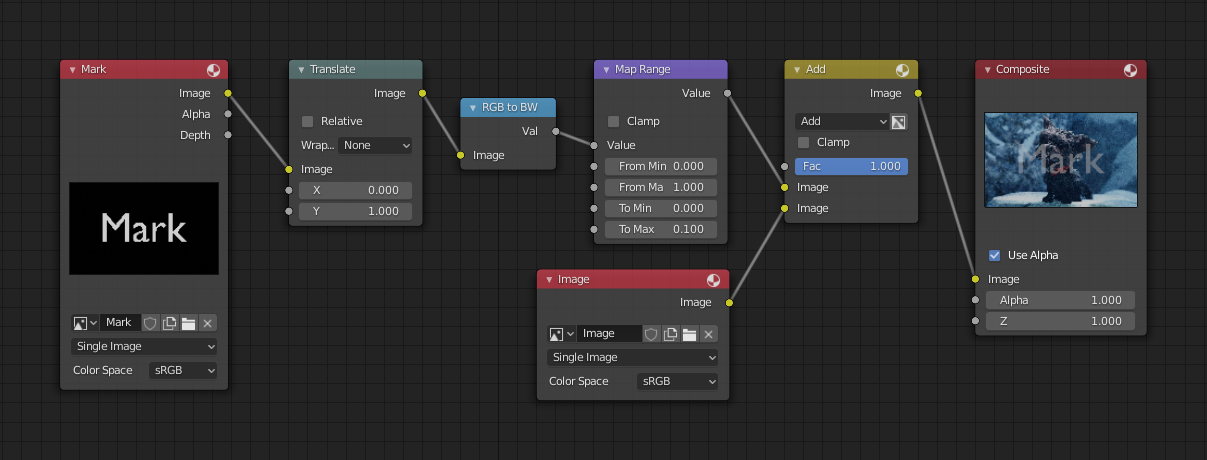
Task: Enable Clamp checkbox in Map Range node
Action: pos(614,121)
